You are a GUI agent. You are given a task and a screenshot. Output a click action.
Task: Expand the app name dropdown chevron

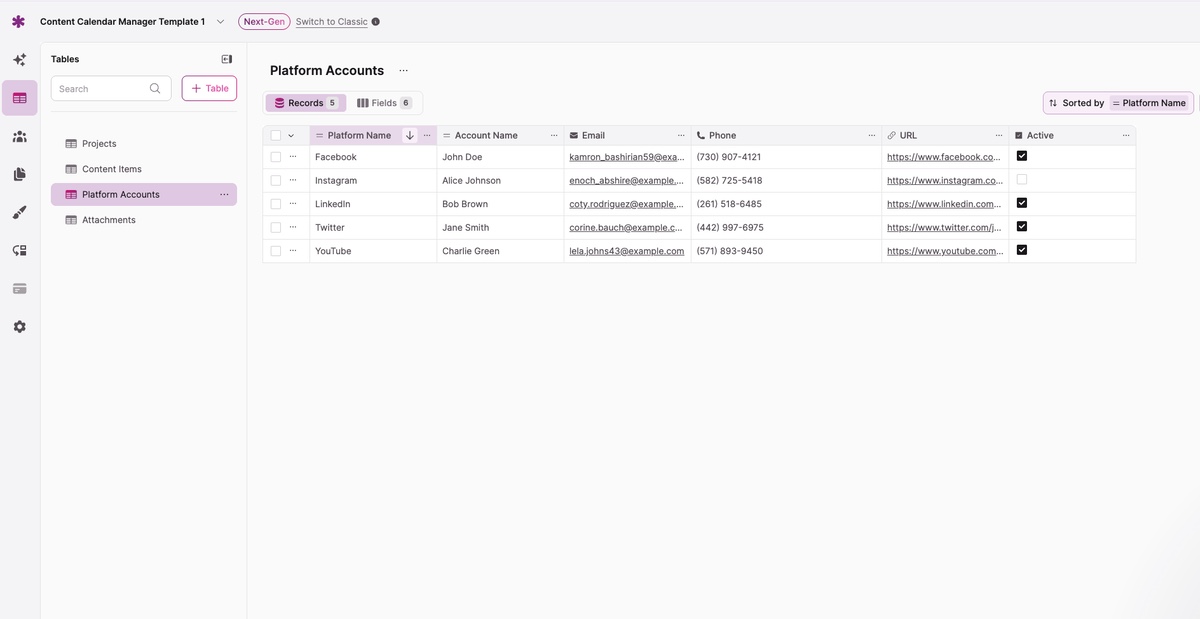220,22
